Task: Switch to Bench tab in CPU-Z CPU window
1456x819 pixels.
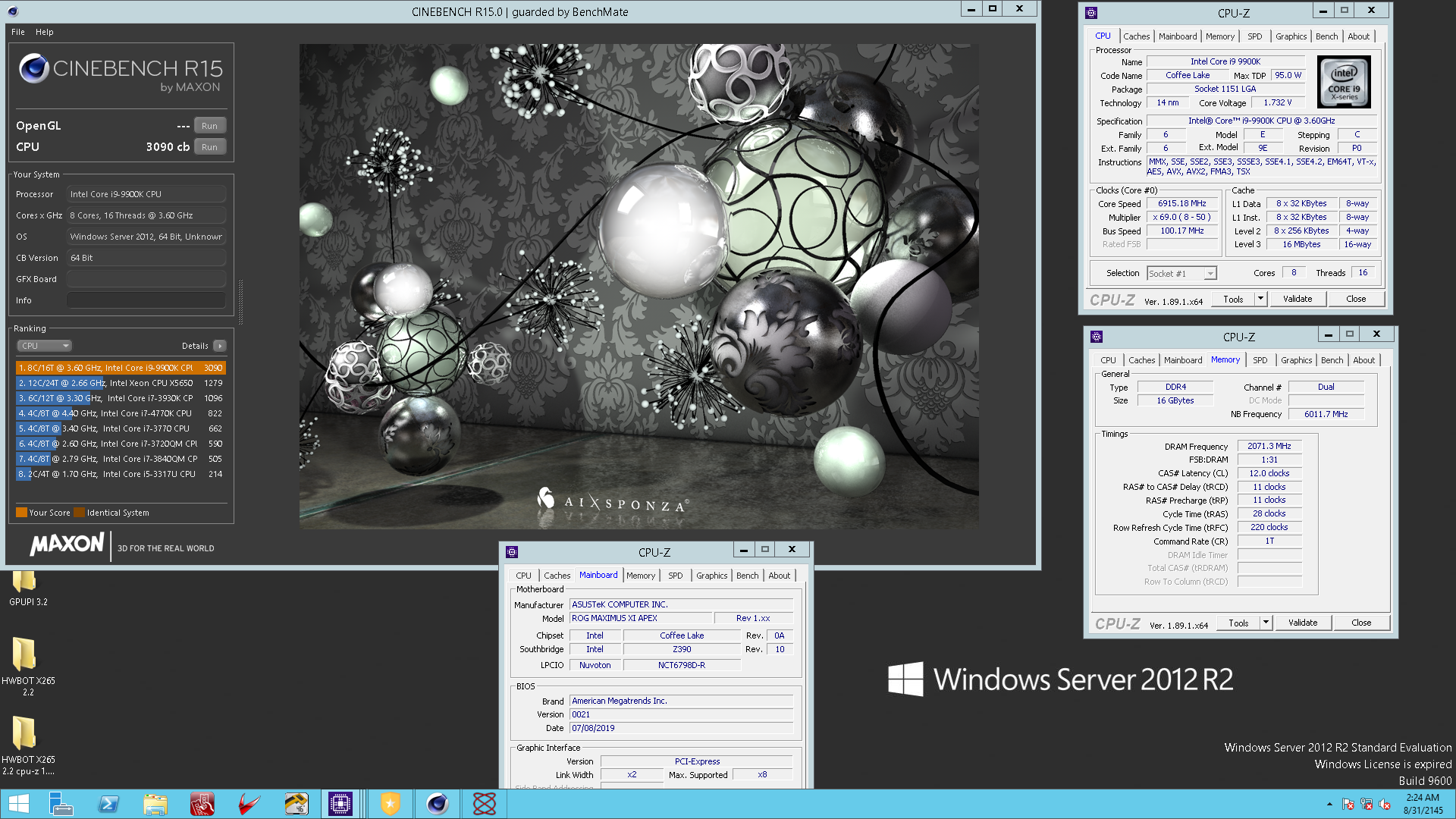Action: pyautogui.click(x=1327, y=36)
